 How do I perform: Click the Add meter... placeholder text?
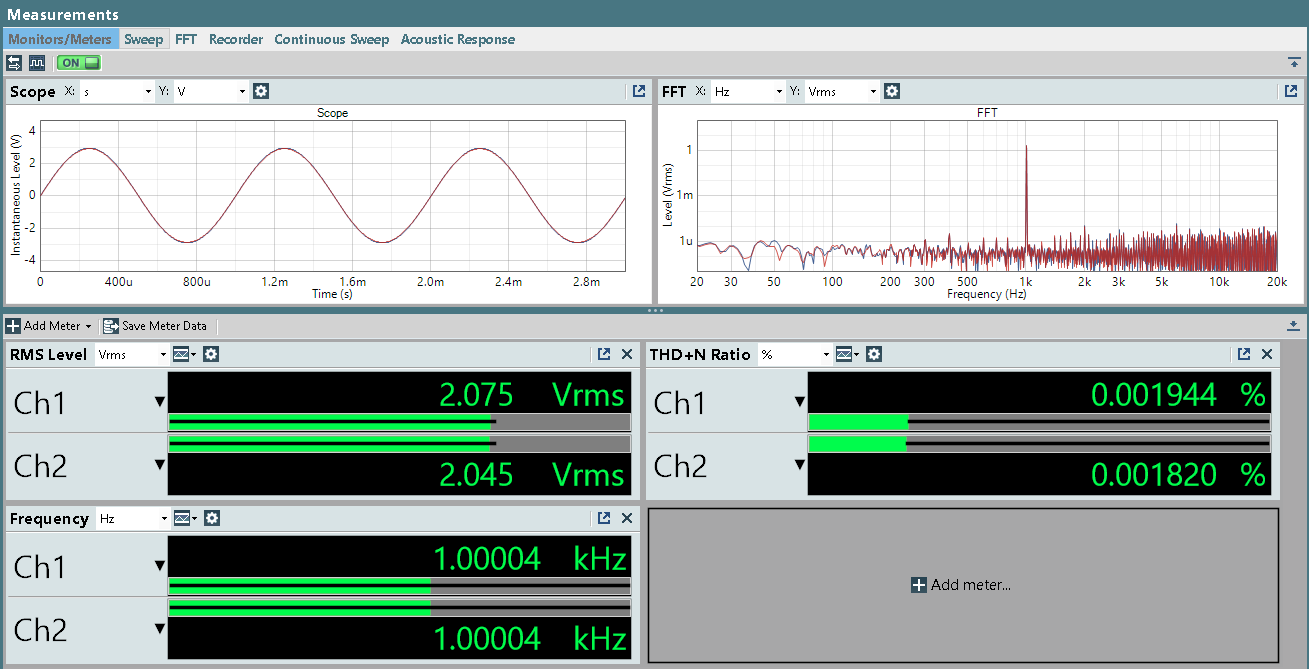pyautogui.click(x=971, y=585)
